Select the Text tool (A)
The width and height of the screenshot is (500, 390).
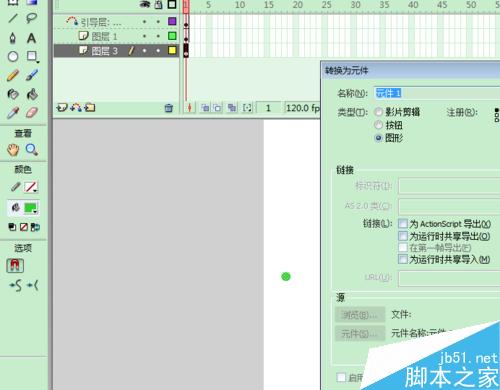[x=32, y=38]
